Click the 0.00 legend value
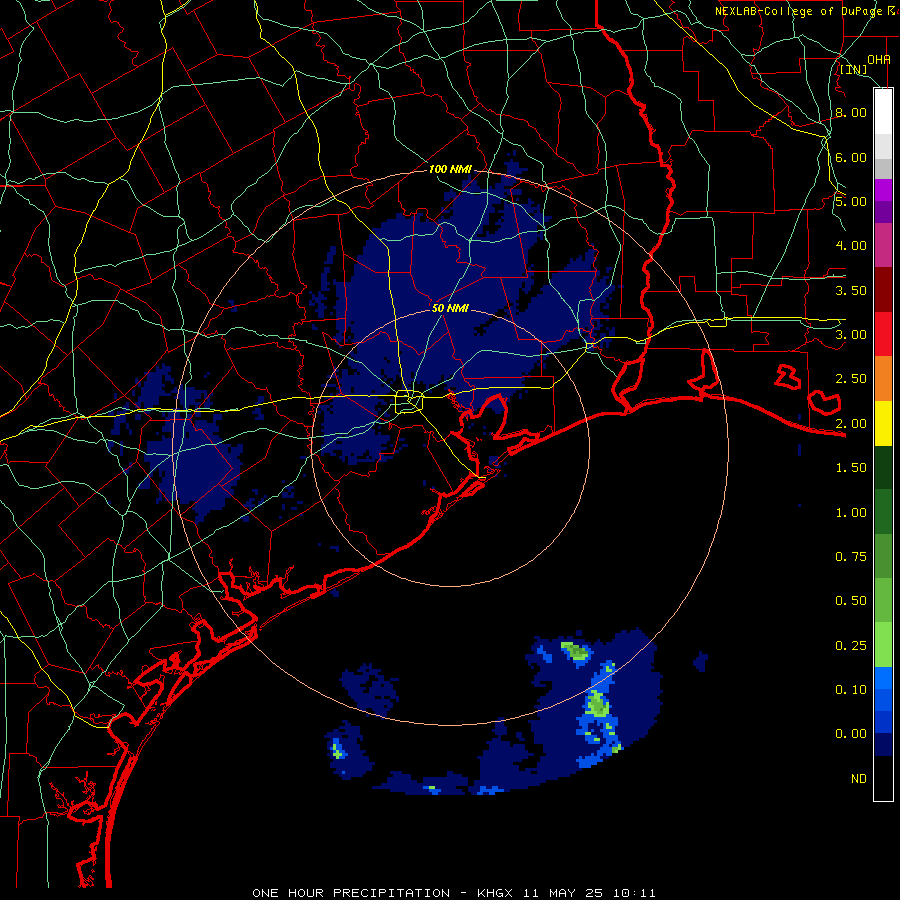 (851, 734)
